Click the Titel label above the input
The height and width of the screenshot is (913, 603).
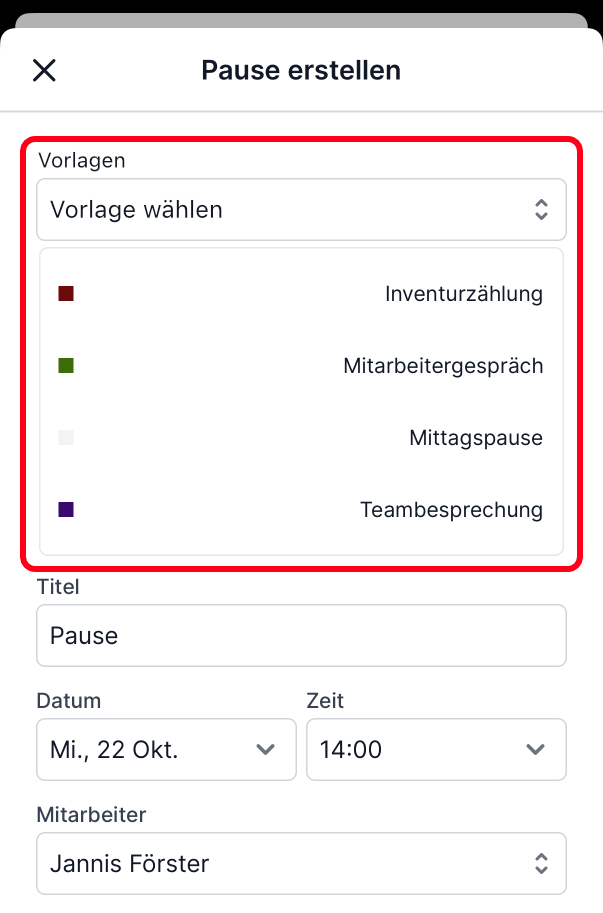click(58, 587)
